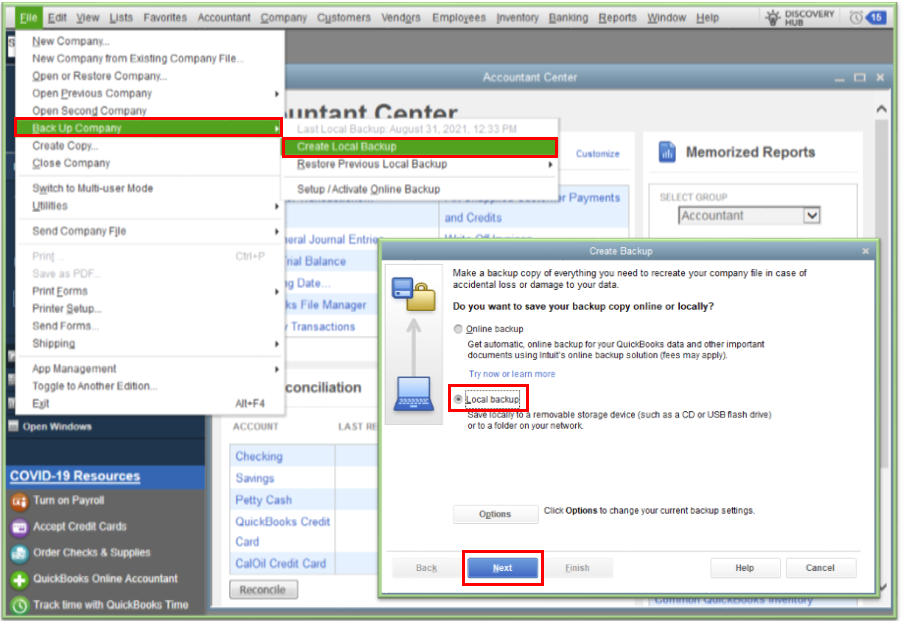901x621 pixels.
Task: Expand the App Management submenu
Action: (x=276, y=369)
